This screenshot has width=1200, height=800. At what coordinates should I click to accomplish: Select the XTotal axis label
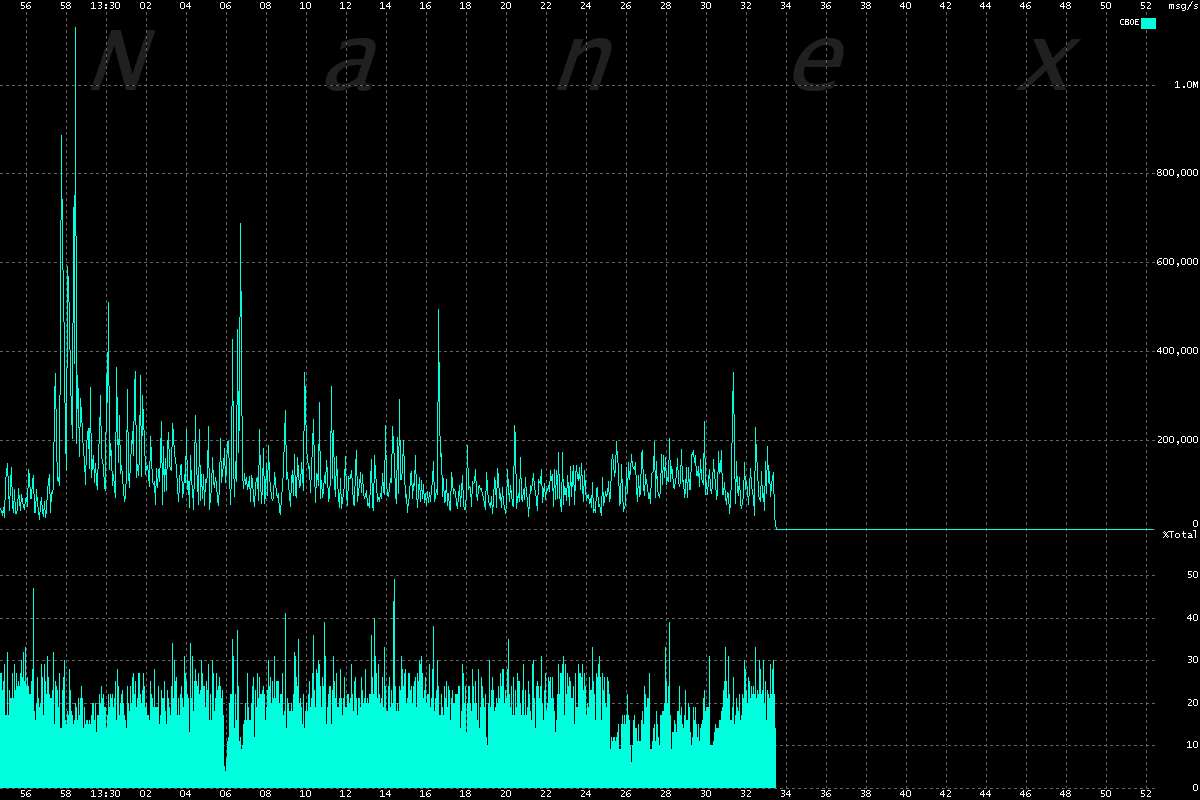coord(1179,535)
